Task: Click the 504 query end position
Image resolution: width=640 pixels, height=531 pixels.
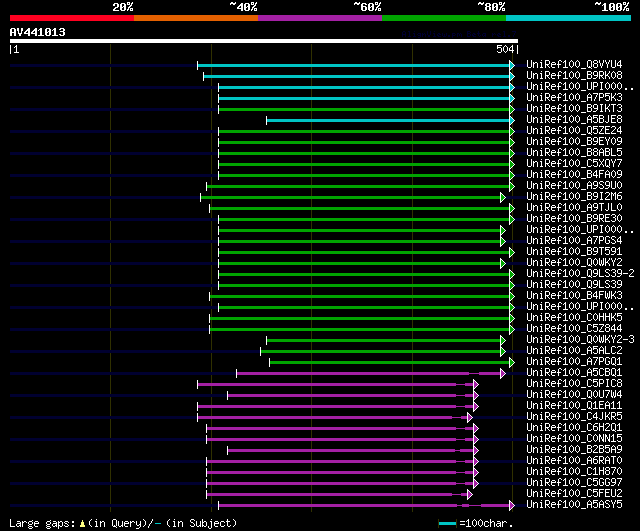Action: (x=505, y=49)
